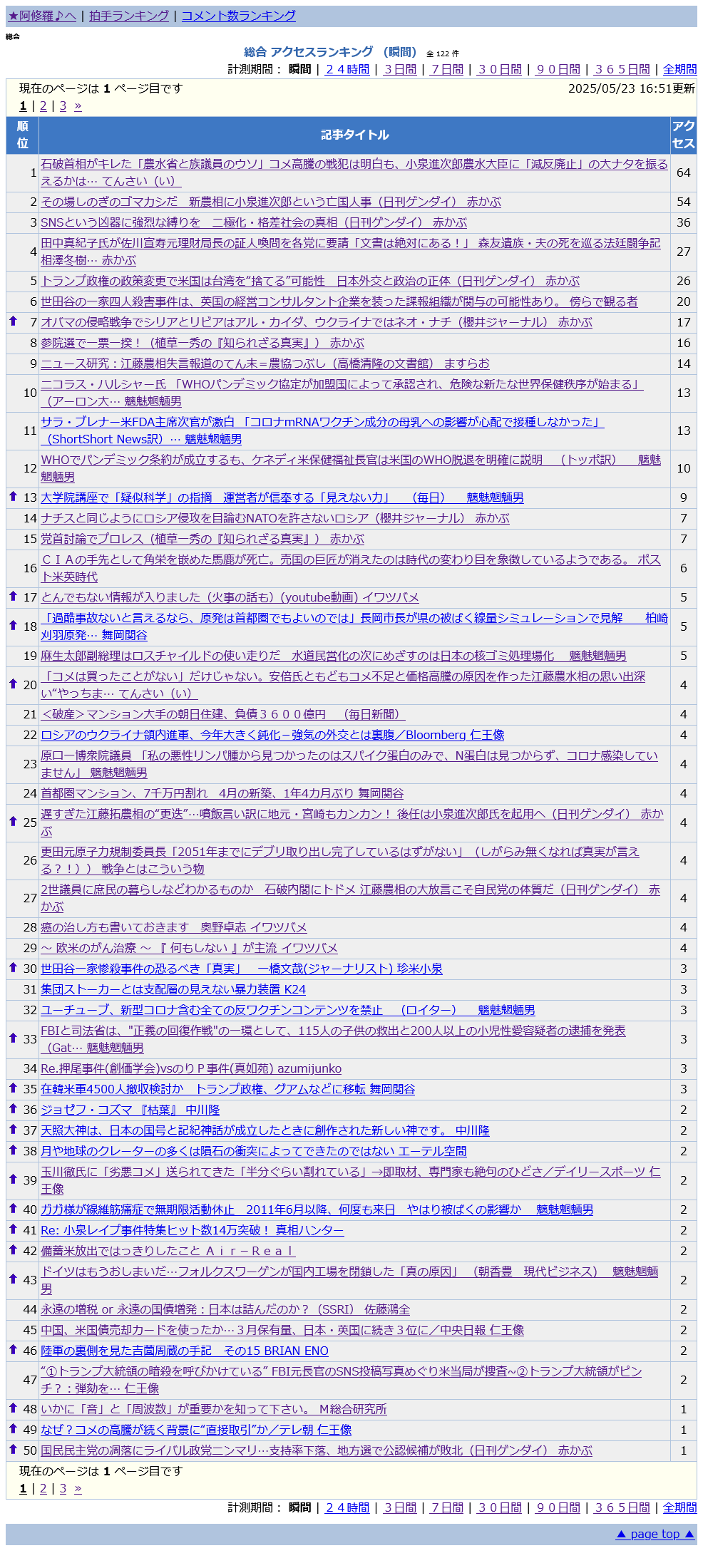Switch to 3日間 period above the table

pos(400,69)
